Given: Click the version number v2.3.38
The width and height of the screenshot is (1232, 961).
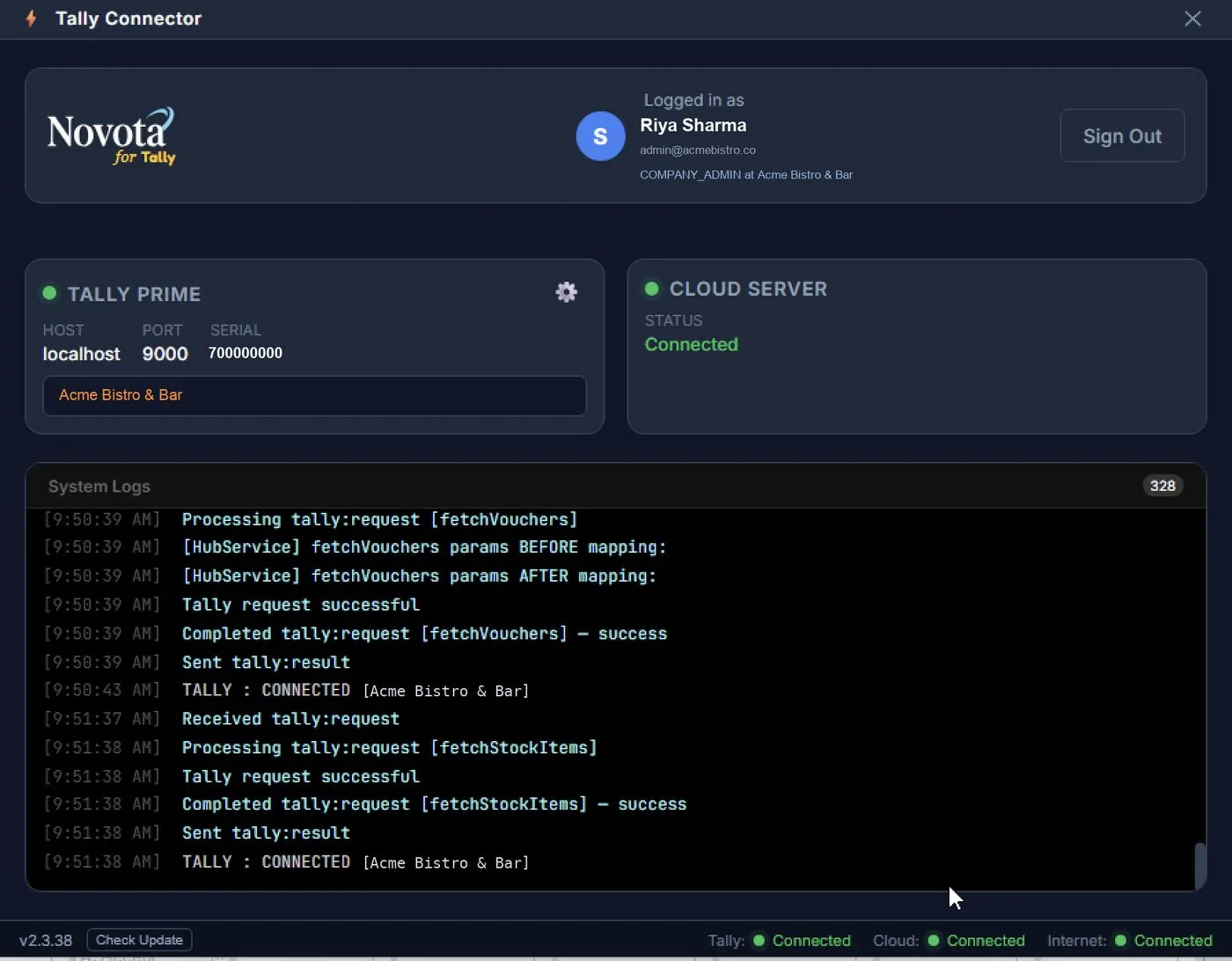Looking at the screenshot, I should 46,940.
